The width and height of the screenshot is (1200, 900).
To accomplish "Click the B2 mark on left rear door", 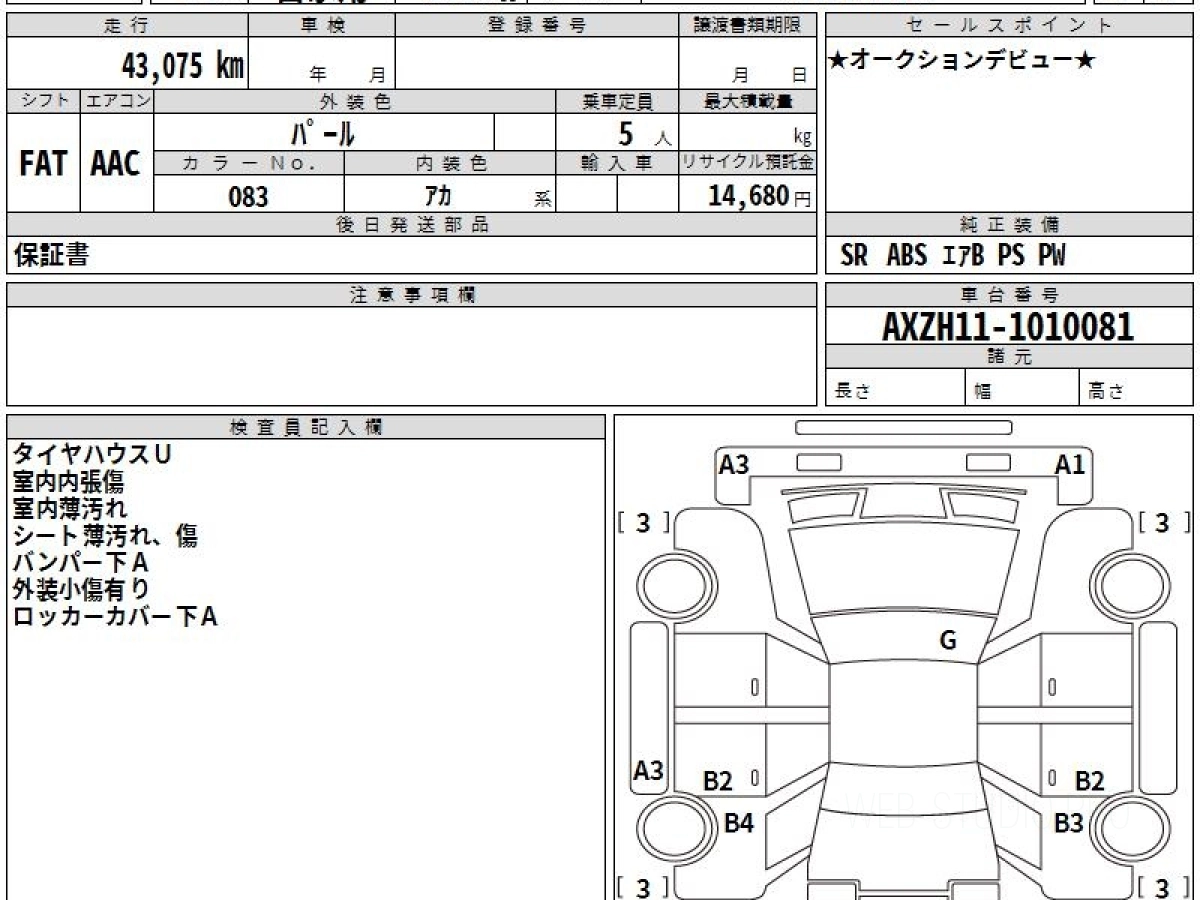I will pyautogui.click(x=718, y=782).
